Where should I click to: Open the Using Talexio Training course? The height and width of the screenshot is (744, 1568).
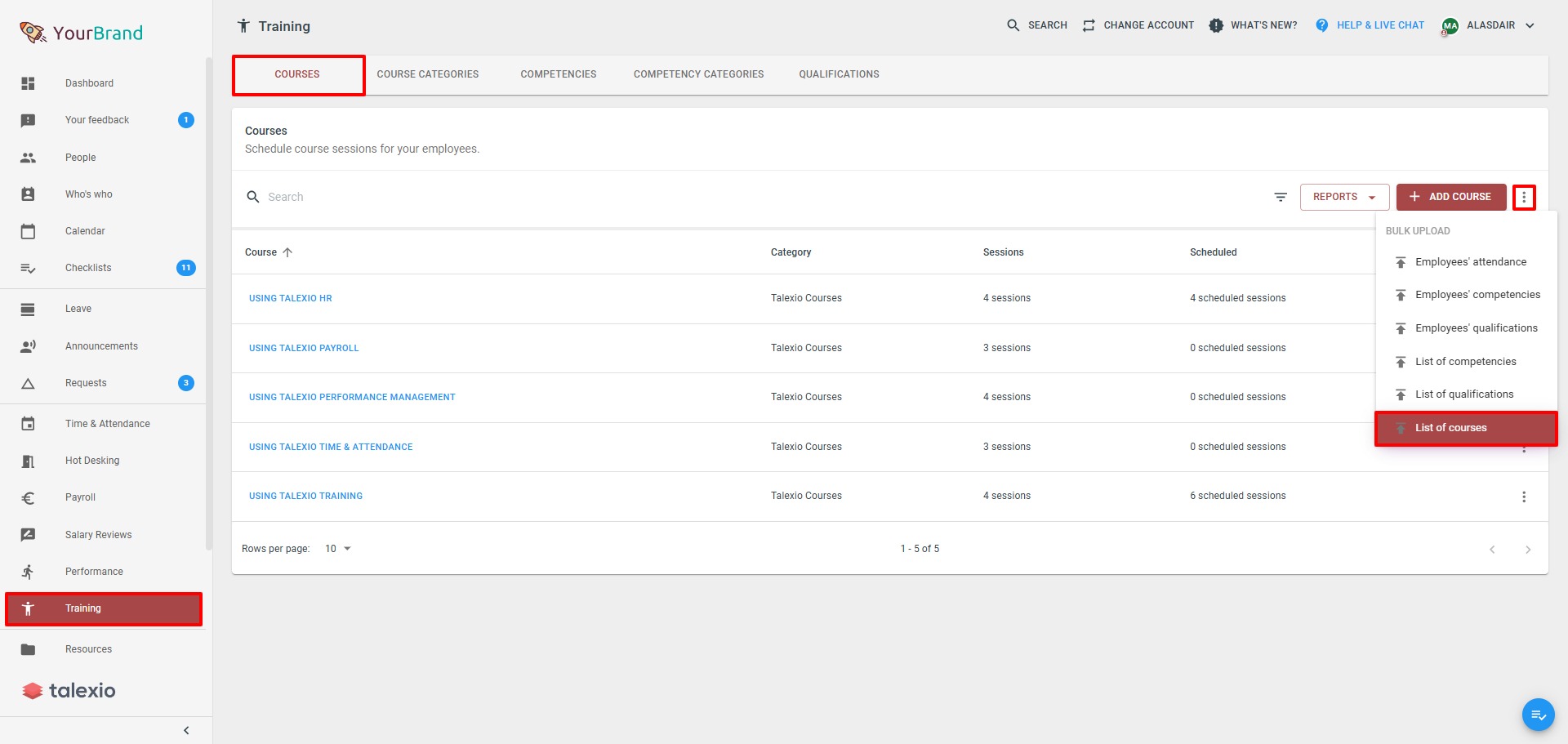[305, 496]
